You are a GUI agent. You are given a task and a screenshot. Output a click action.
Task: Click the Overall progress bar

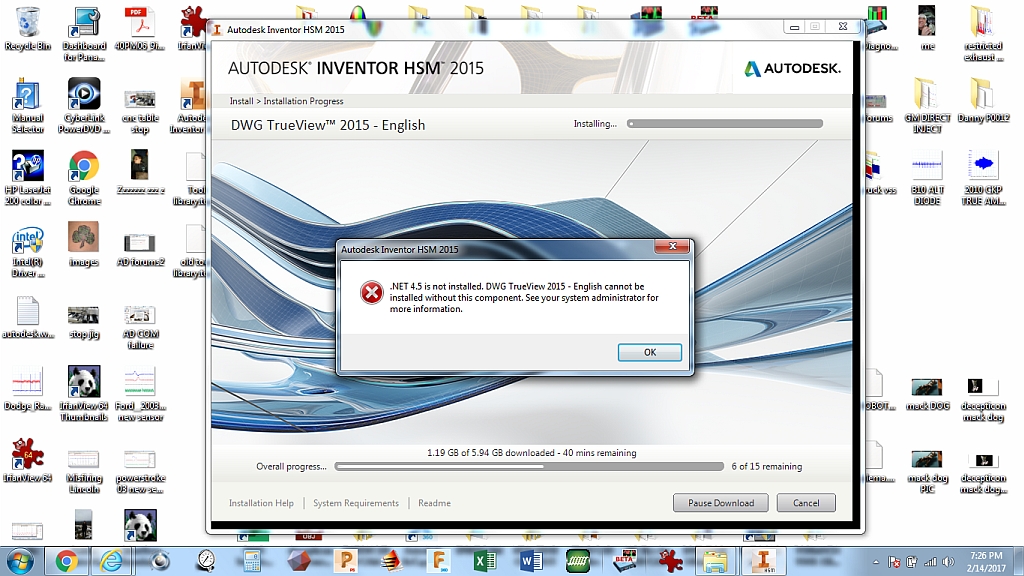(529, 465)
